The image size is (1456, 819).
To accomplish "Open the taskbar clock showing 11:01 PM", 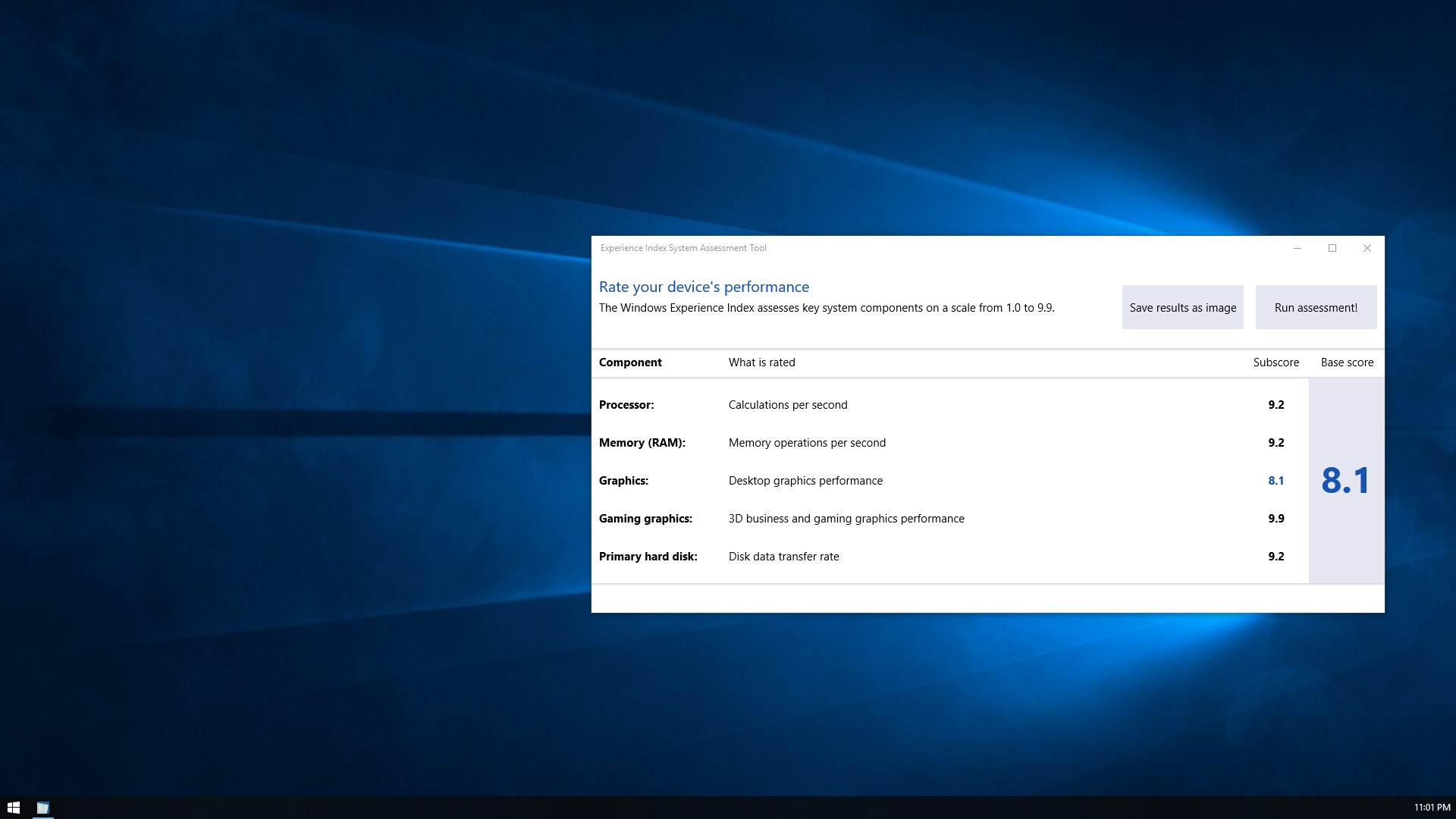I will [x=1432, y=808].
